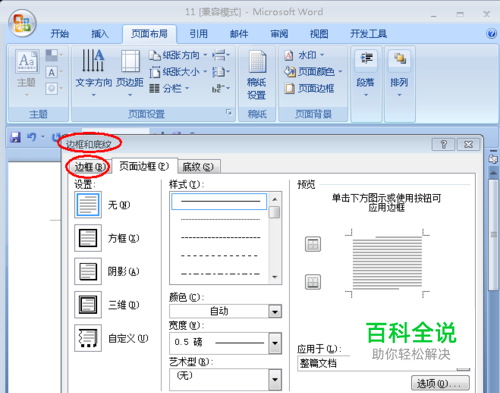Click 稿纸设置 manuscript paper icon
The width and height of the screenshot is (500, 393).
coord(257,75)
